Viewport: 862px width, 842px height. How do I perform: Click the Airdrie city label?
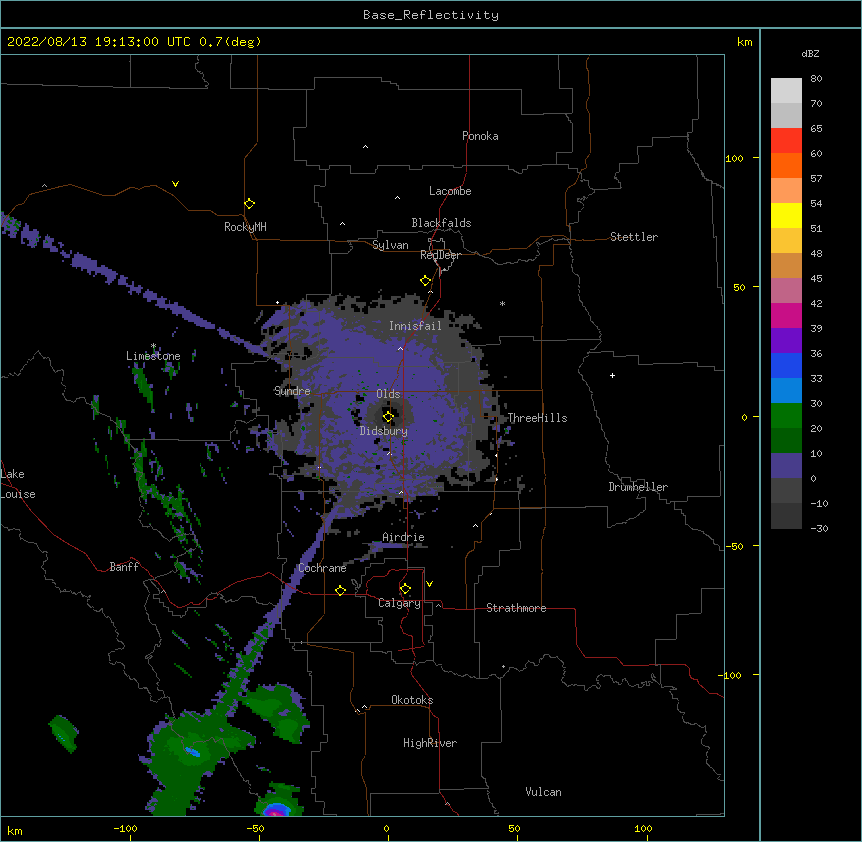click(403, 537)
